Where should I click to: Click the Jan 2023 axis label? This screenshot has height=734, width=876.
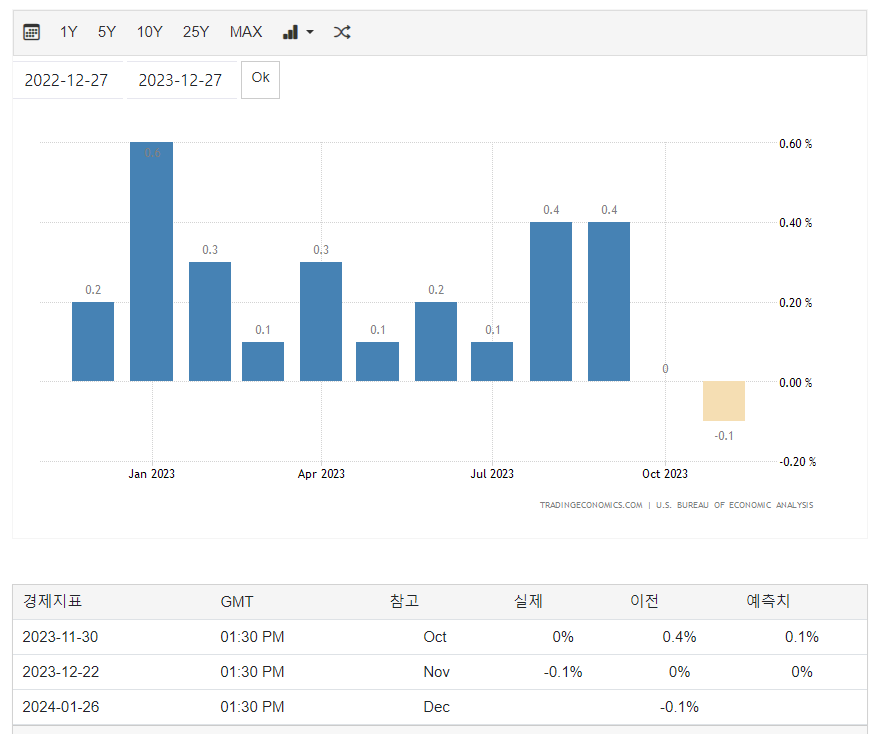pyautogui.click(x=151, y=474)
